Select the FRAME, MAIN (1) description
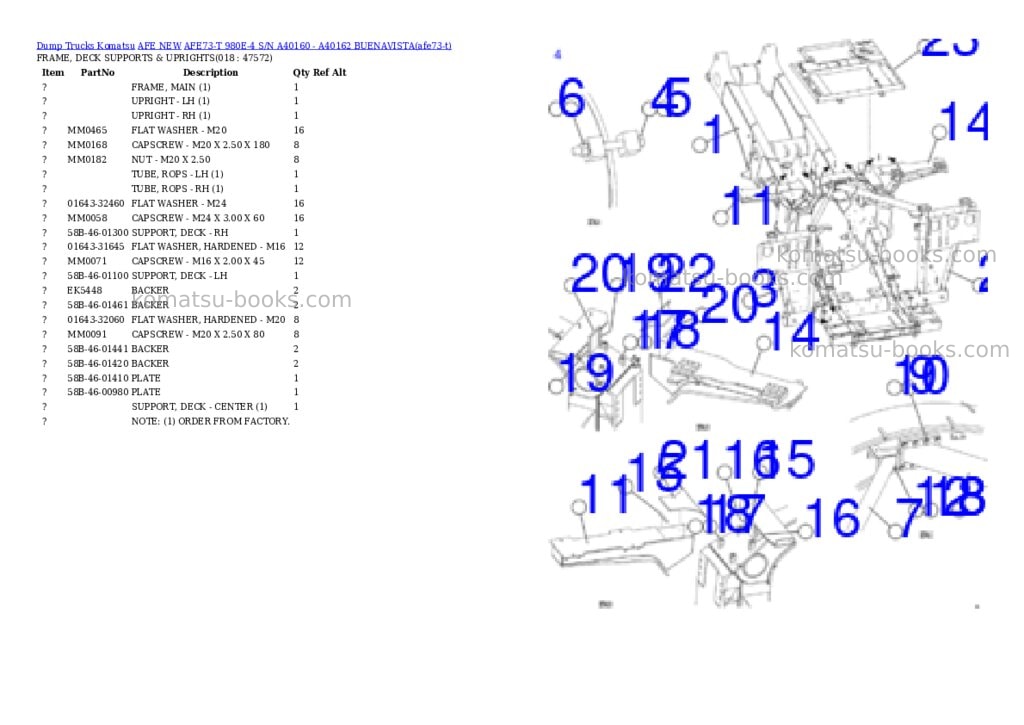The width and height of the screenshot is (1024, 725). [x=170, y=87]
